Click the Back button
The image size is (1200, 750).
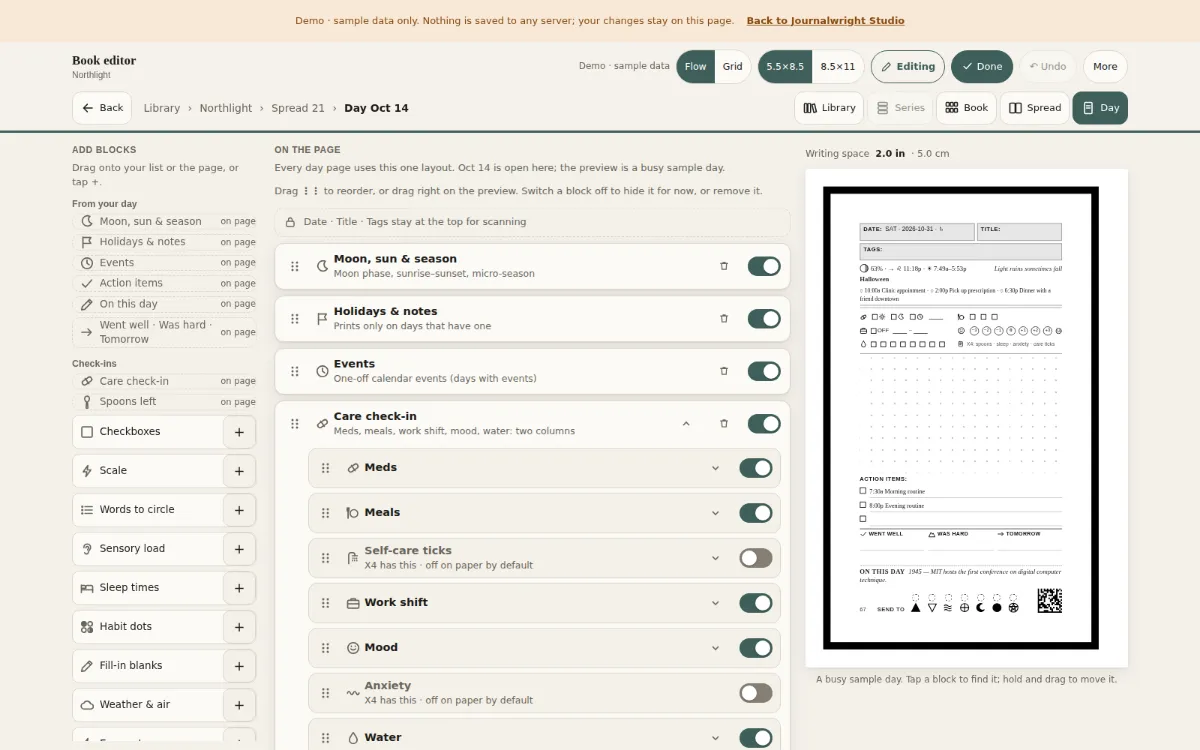click(x=102, y=108)
